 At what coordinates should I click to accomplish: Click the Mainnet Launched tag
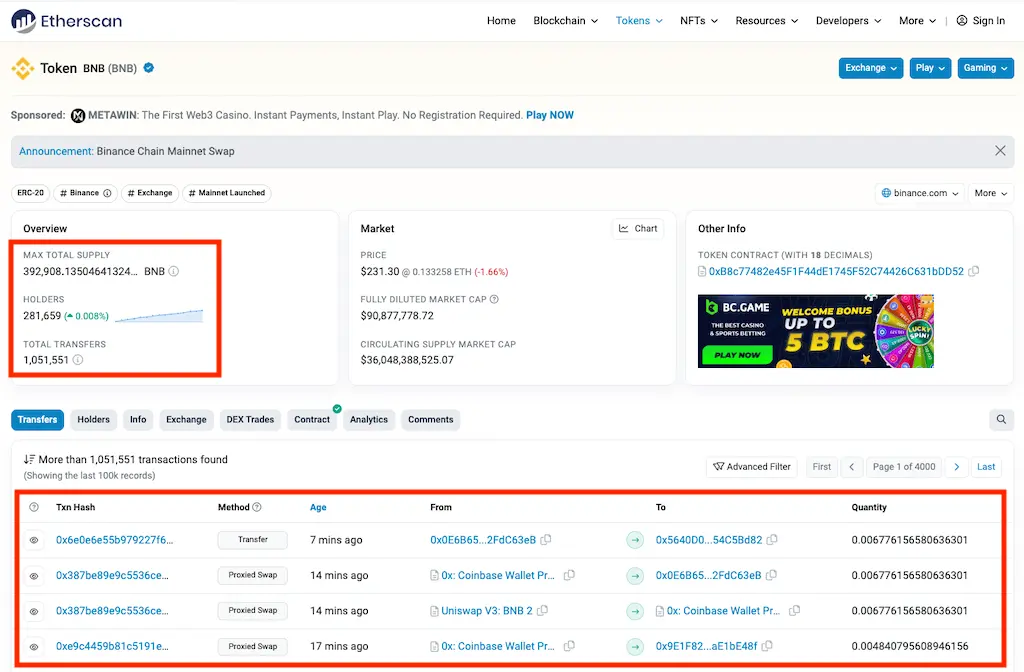click(227, 193)
